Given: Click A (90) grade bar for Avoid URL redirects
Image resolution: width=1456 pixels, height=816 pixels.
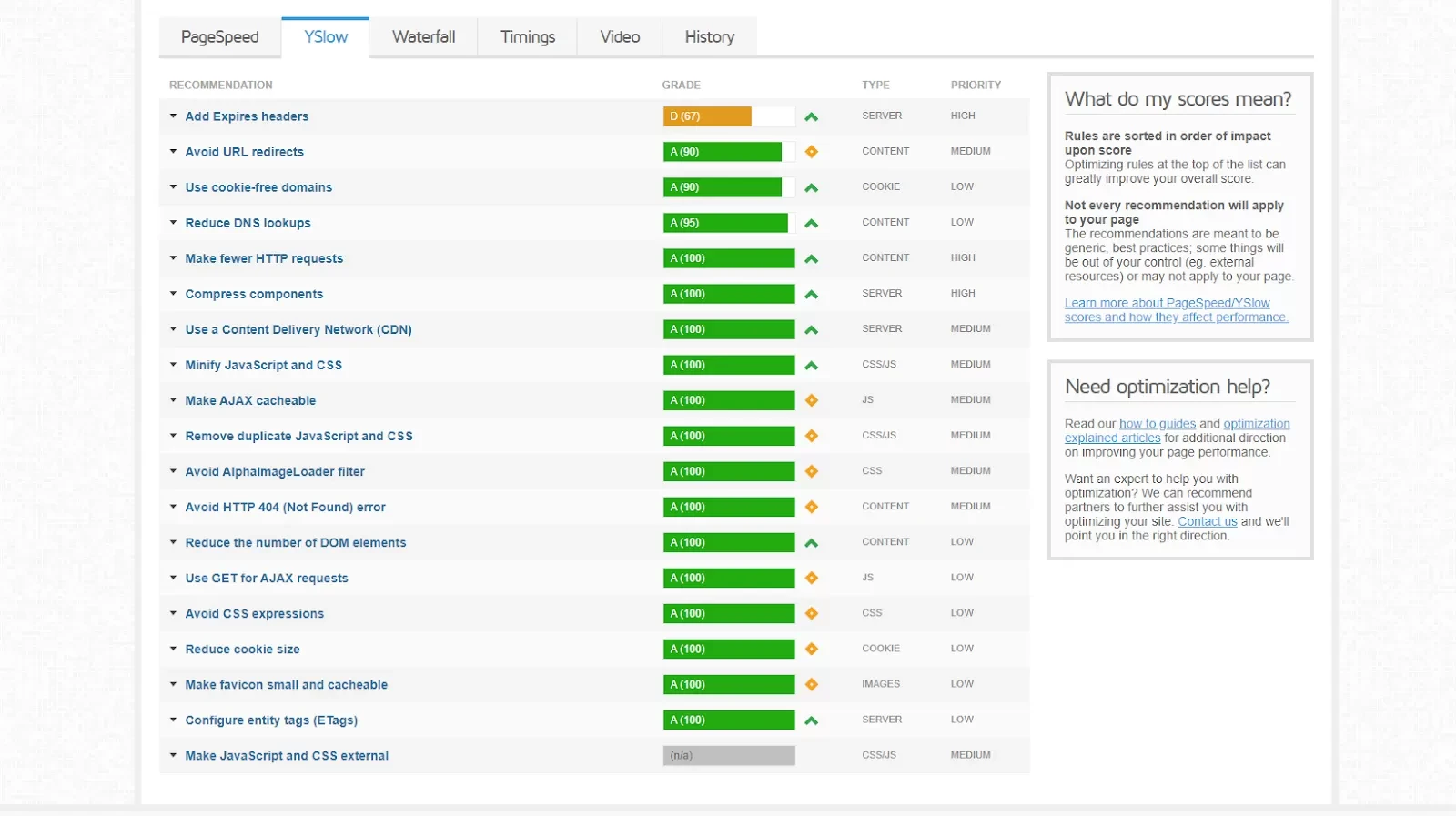Looking at the screenshot, I should pyautogui.click(x=729, y=152).
